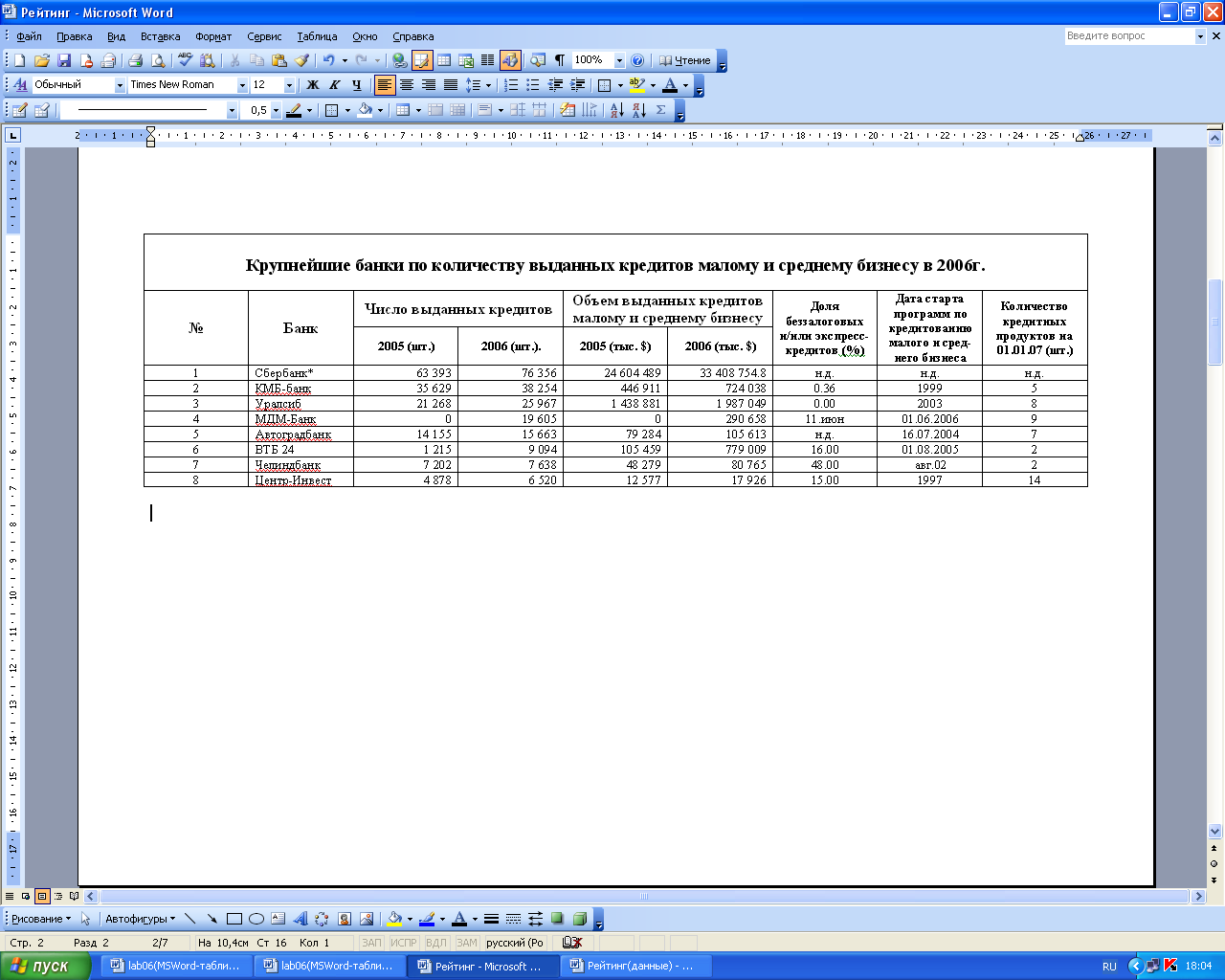Toggle align left paragraph button

click(x=385, y=85)
